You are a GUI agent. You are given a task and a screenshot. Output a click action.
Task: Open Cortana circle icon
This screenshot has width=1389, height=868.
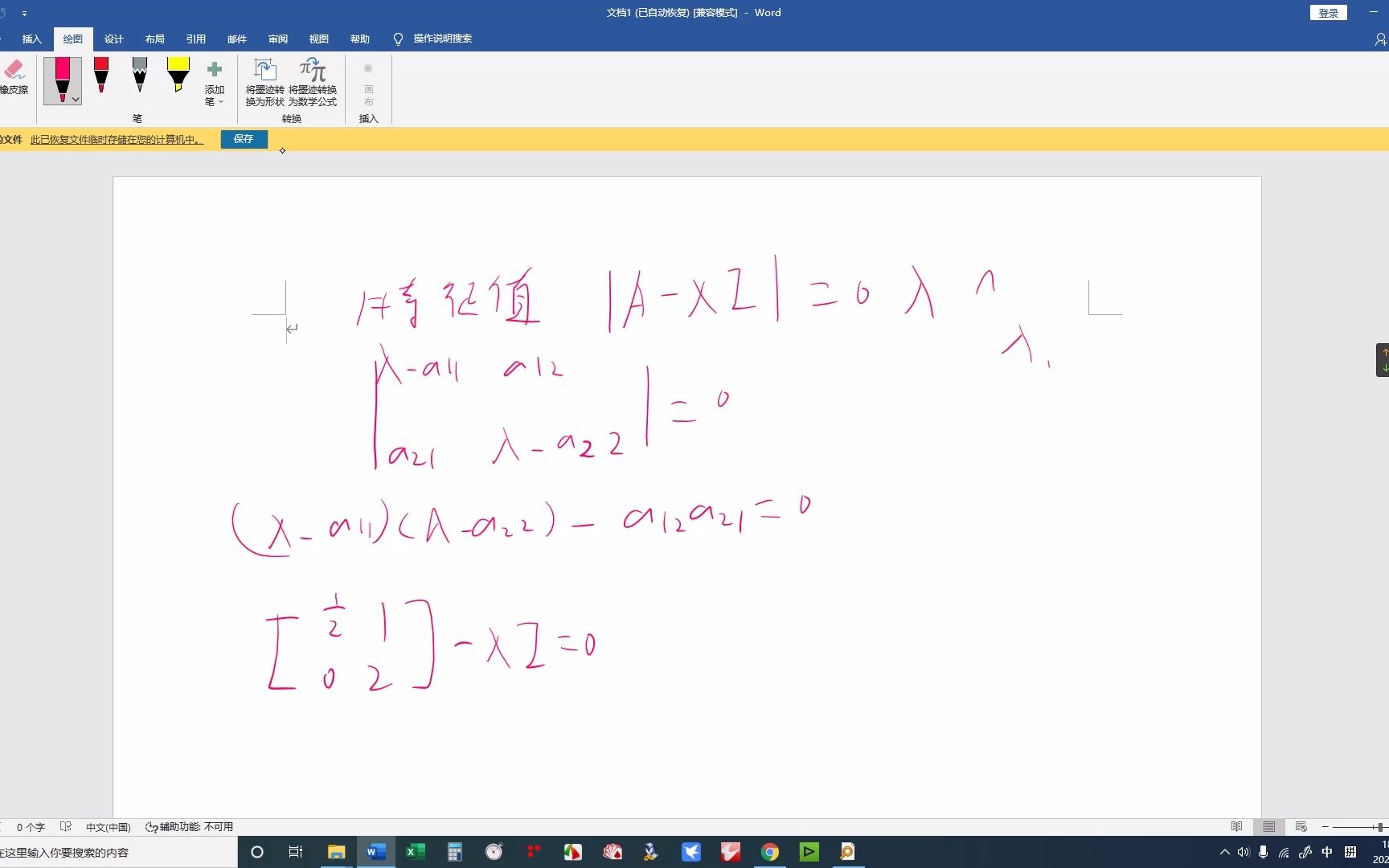[257, 852]
